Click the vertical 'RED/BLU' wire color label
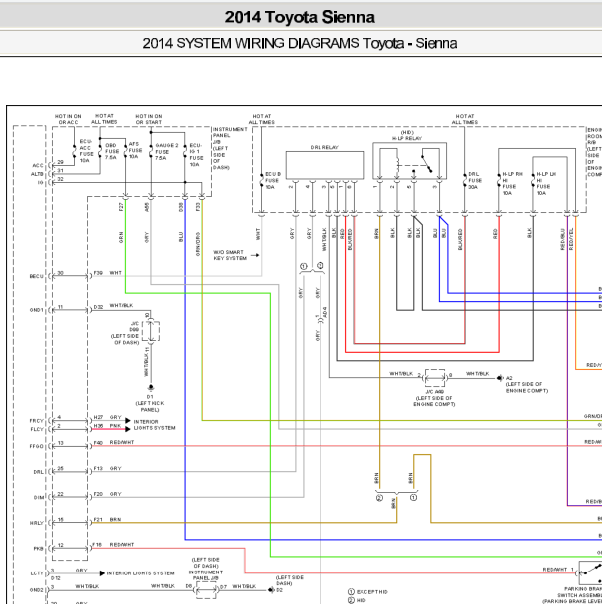Image resolution: width=602 pixels, height=604 pixels. tap(563, 240)
